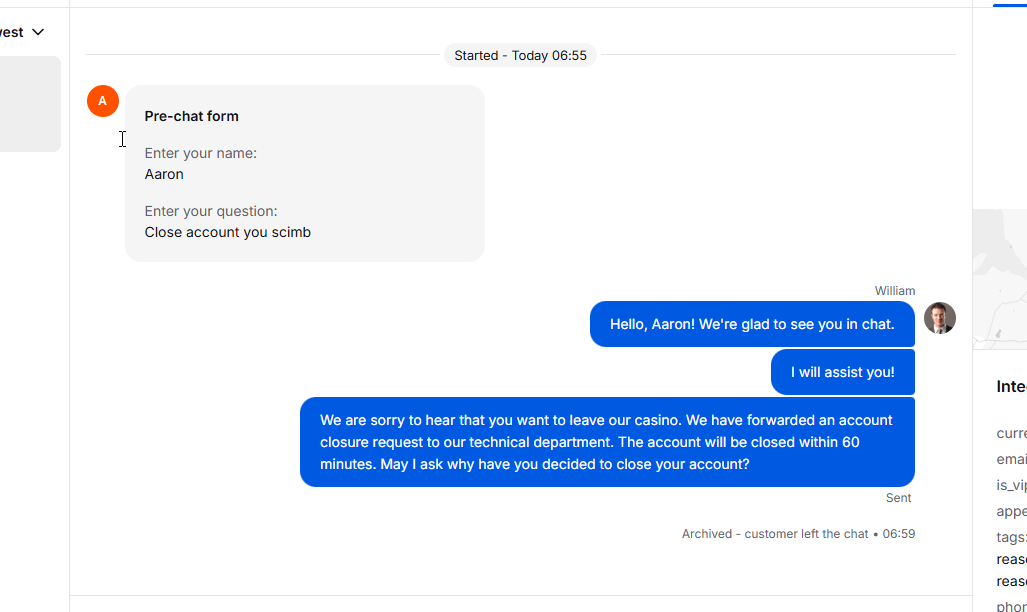The height and width of the screenshot is (612, 1027).
Task: Click the email field in the details panel
Action: 1011,459
